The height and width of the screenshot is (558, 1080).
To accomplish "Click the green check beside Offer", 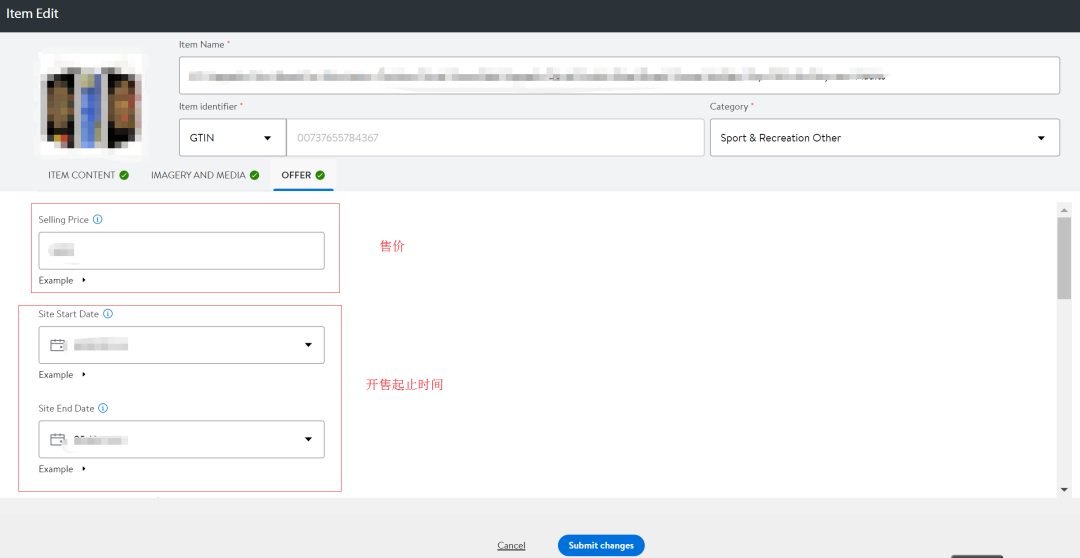I will tap(320, 175).
